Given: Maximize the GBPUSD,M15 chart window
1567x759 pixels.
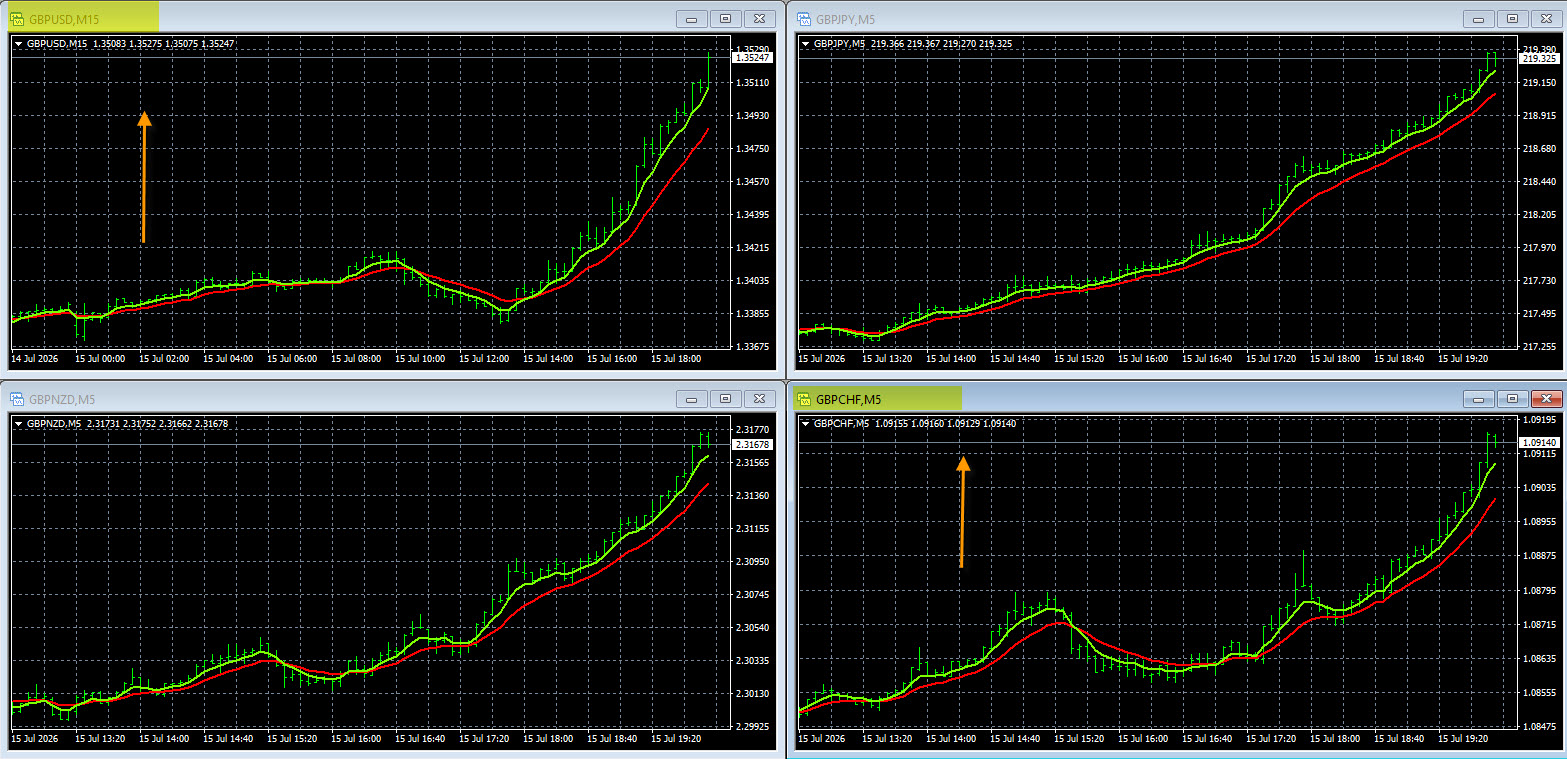Looking at the screenshot, I should click(726, 18).
